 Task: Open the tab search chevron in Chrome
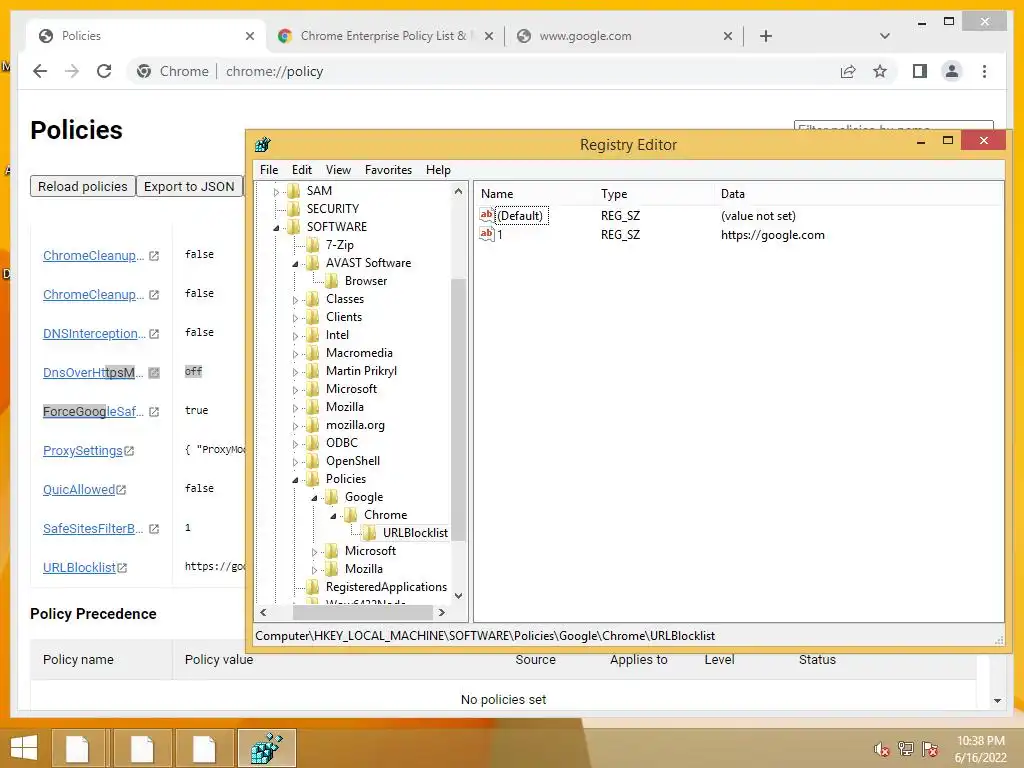point(885,36)
